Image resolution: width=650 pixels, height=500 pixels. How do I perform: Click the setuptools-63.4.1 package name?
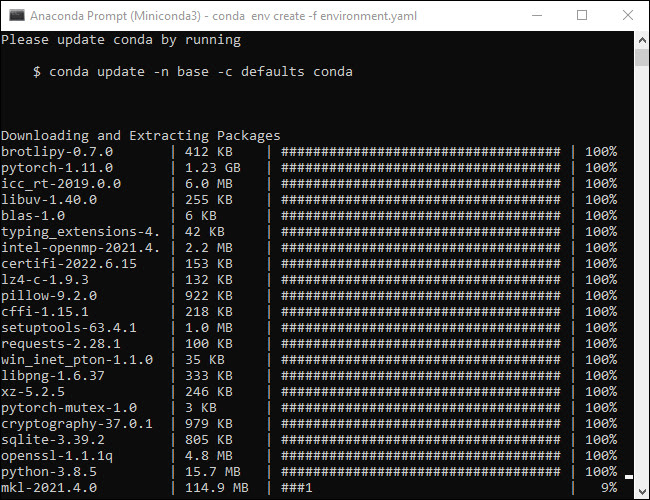(x=69, y=328)
